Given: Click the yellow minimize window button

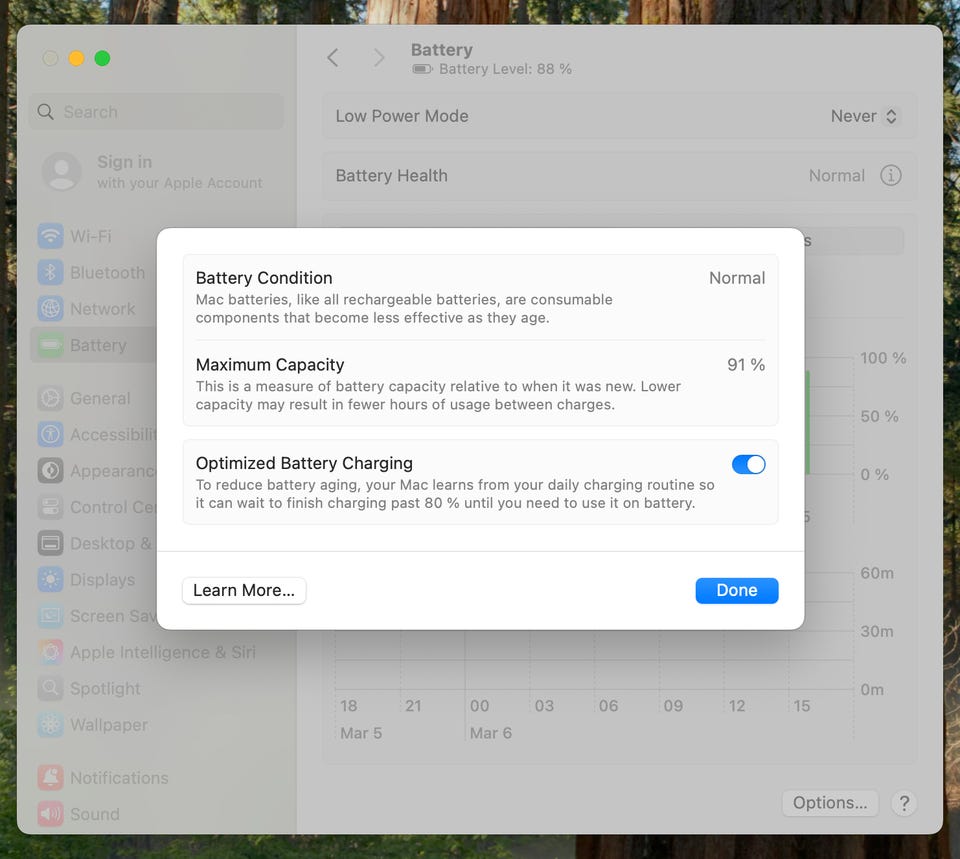Looking at the screenshot, I should click(76, 58).
